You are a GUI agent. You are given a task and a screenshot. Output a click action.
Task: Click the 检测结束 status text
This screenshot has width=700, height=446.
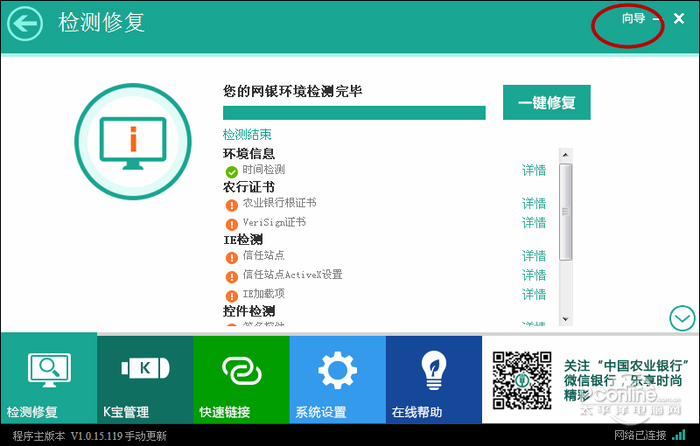(x=247, y=134)
